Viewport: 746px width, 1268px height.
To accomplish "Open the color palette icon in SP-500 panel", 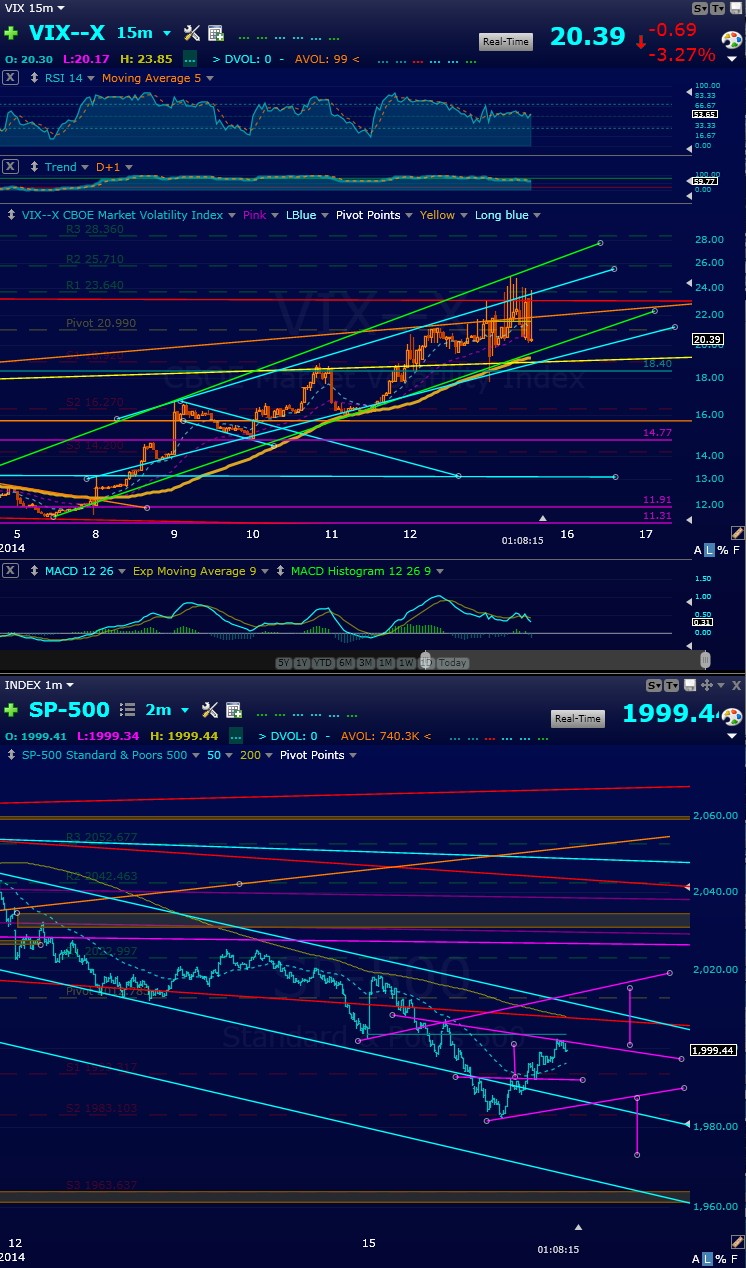I will pyautogui.click(x=732, y=717).
